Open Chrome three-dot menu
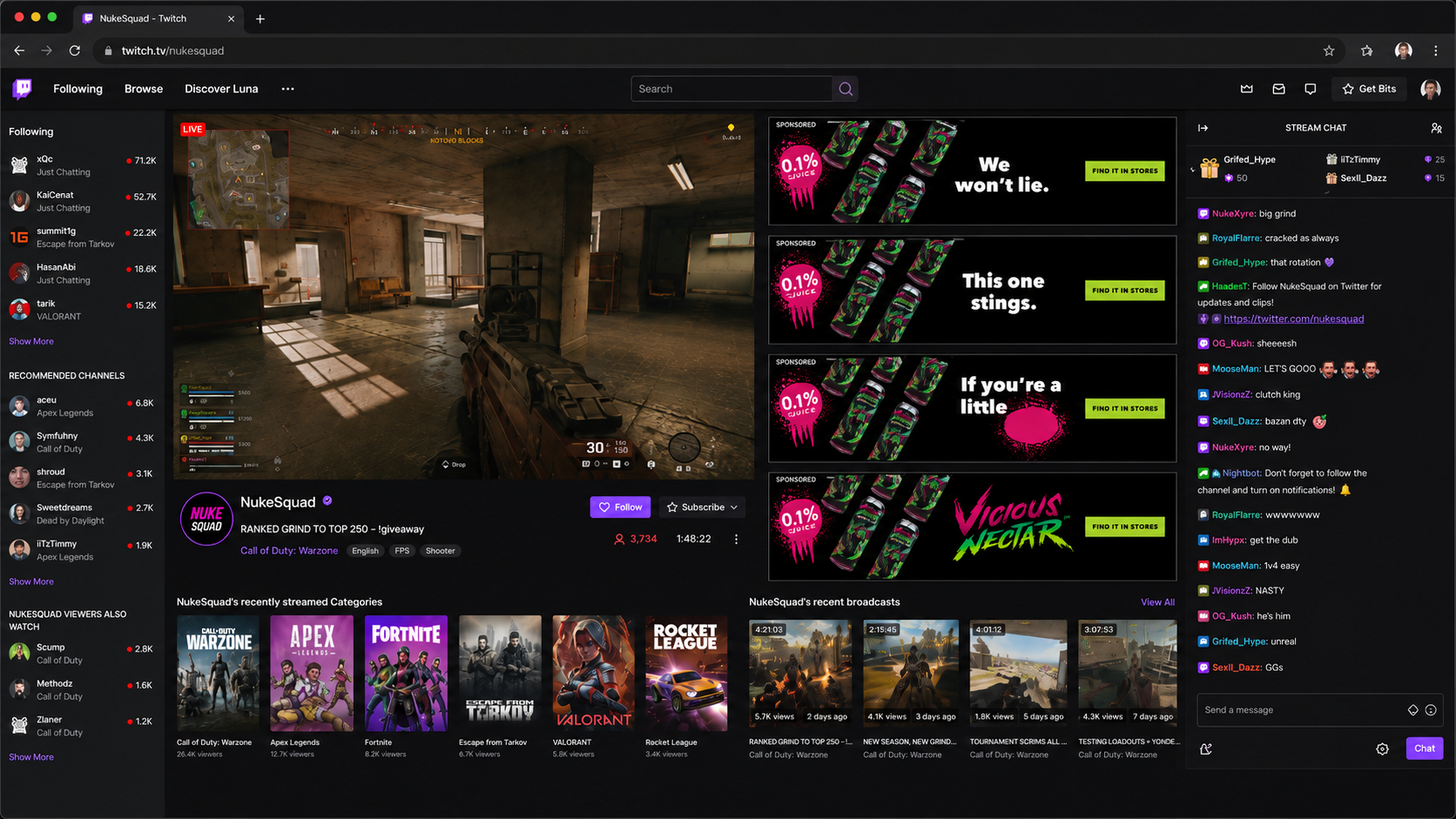The height and width of the screenshot is (819, 1456). 1436,50
